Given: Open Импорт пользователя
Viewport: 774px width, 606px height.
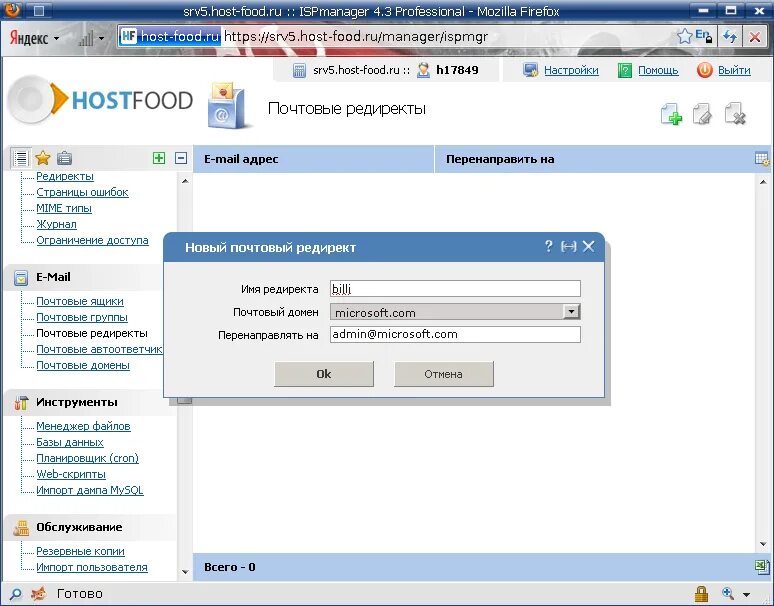Looking at the screenshot, I should point(92,567).
